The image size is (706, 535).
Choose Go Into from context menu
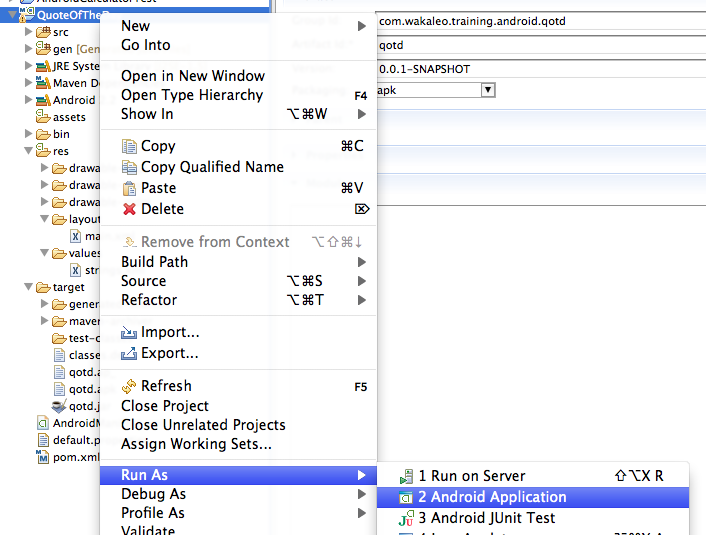click(238, 45)
